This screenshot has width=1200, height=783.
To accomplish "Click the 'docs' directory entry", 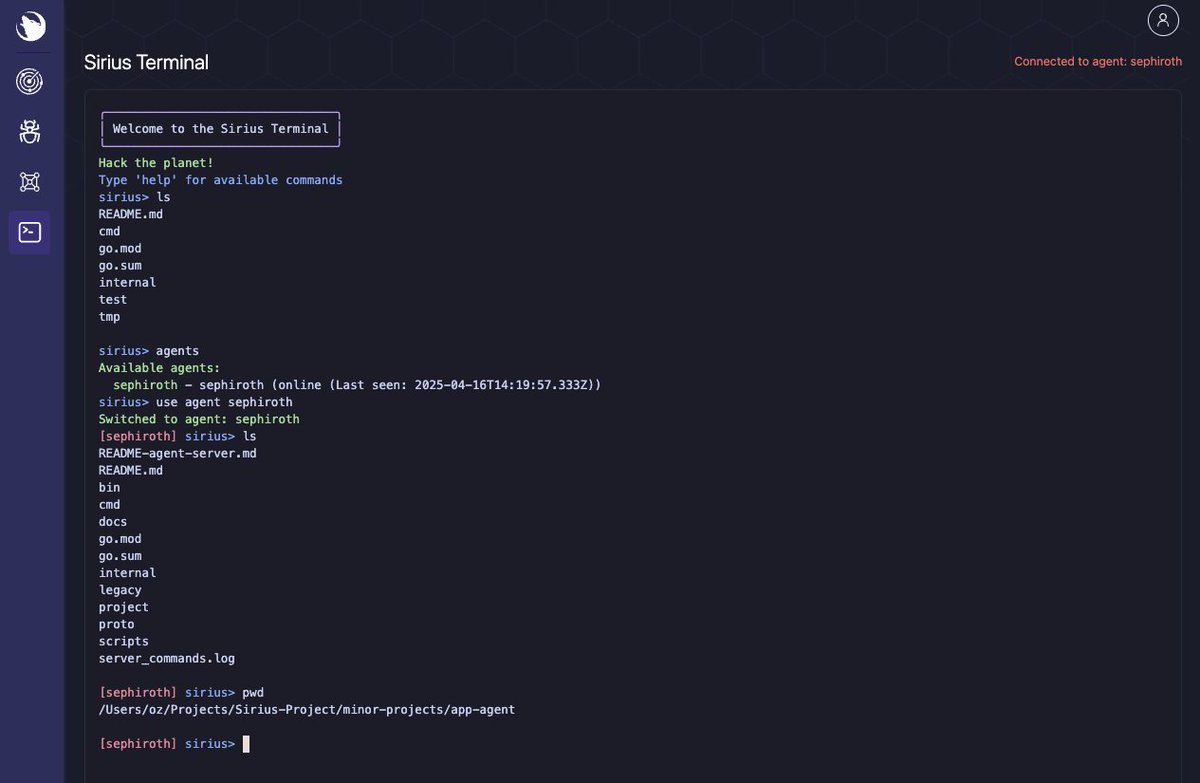I will click(x=113, y=522).
